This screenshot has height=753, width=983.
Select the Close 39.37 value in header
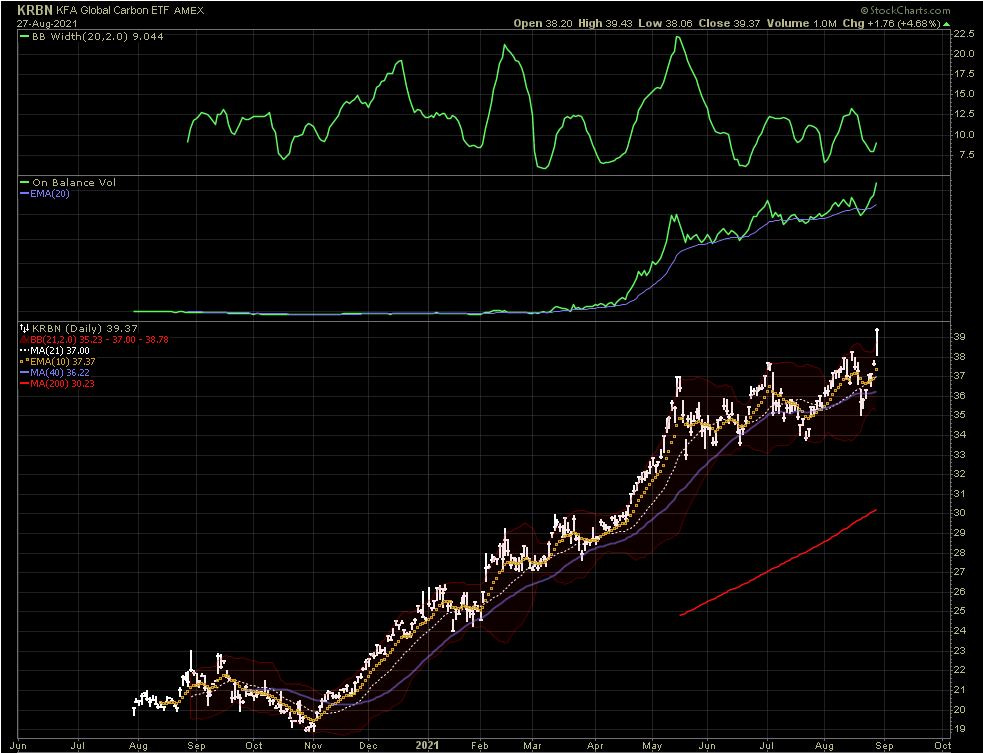(x=729, y=23)
